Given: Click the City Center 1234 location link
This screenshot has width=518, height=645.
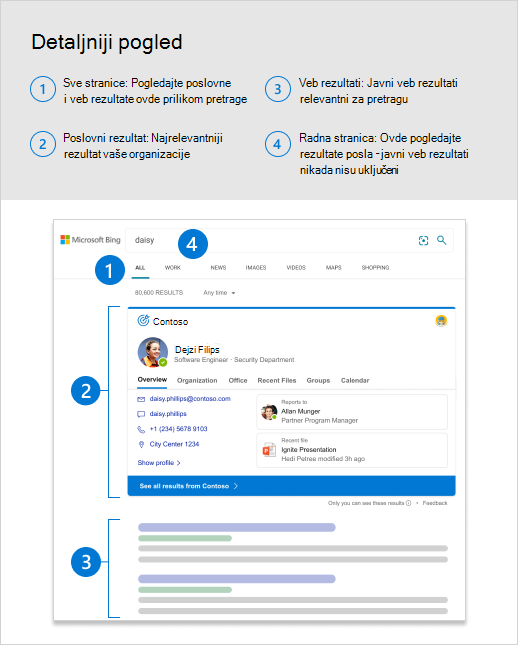Looking at the screenshot, I should point(174,444).
